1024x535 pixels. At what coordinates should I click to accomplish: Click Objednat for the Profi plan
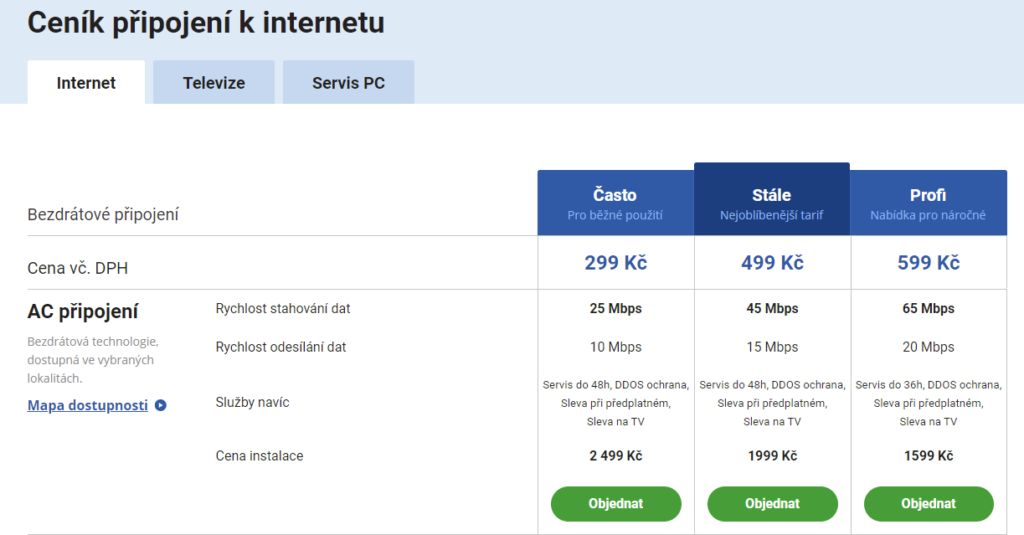[928, 504]
